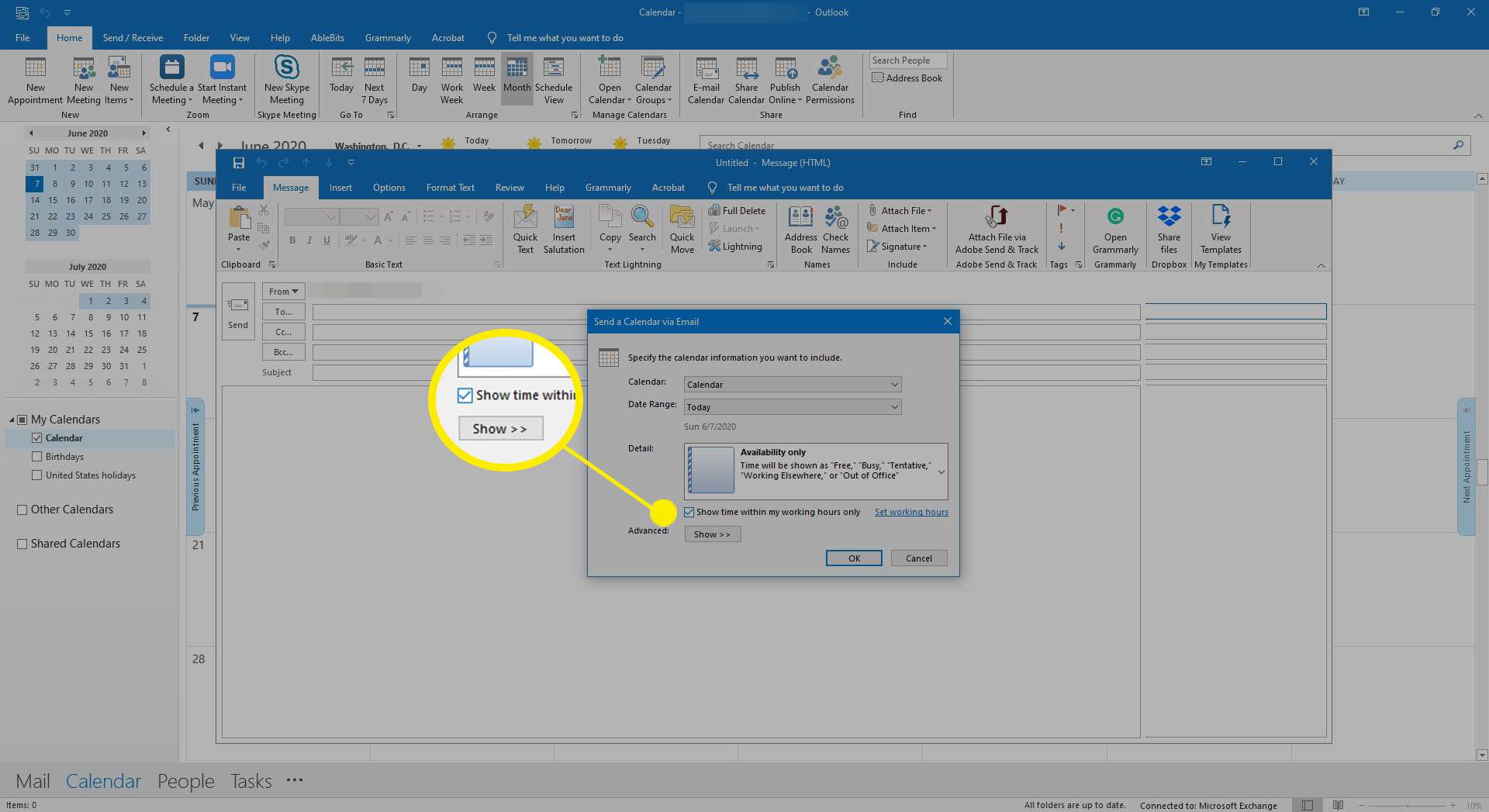
Task: Open the Send / Receive tab
Action: pyautogui.click(x=133, y=38)
